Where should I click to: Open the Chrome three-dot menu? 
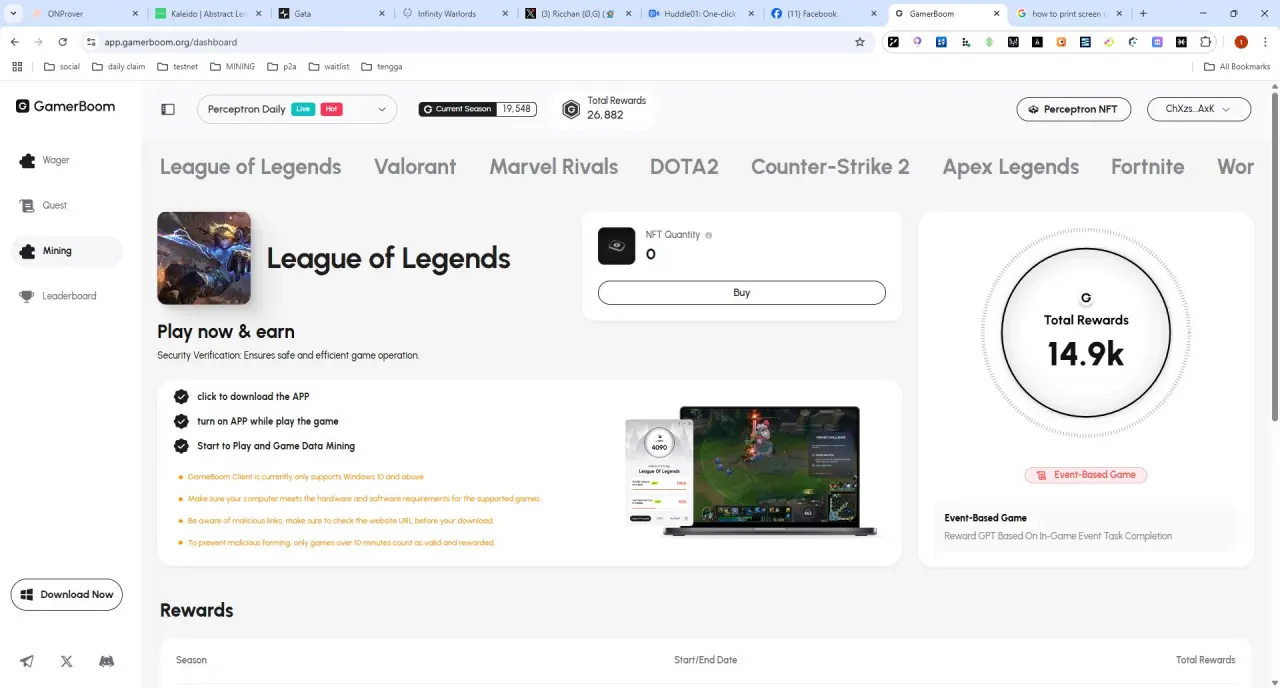pos(1266,42)
